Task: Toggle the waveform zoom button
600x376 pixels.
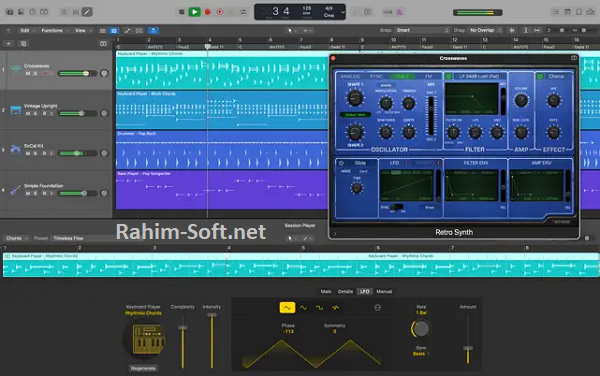Action: pos(512,30)
